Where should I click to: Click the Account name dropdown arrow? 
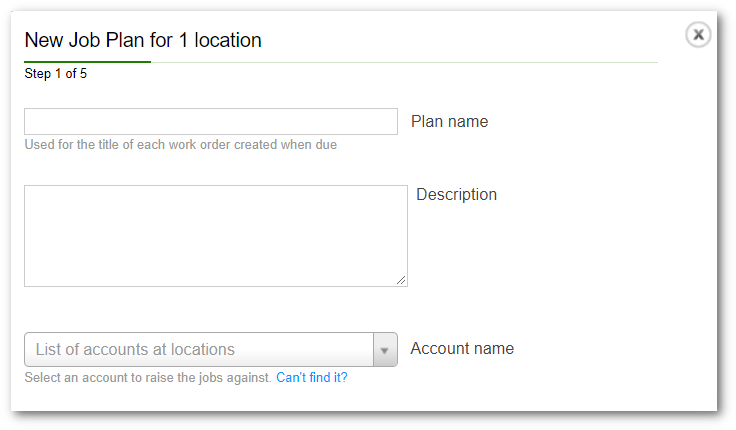[x=385, y=350]
